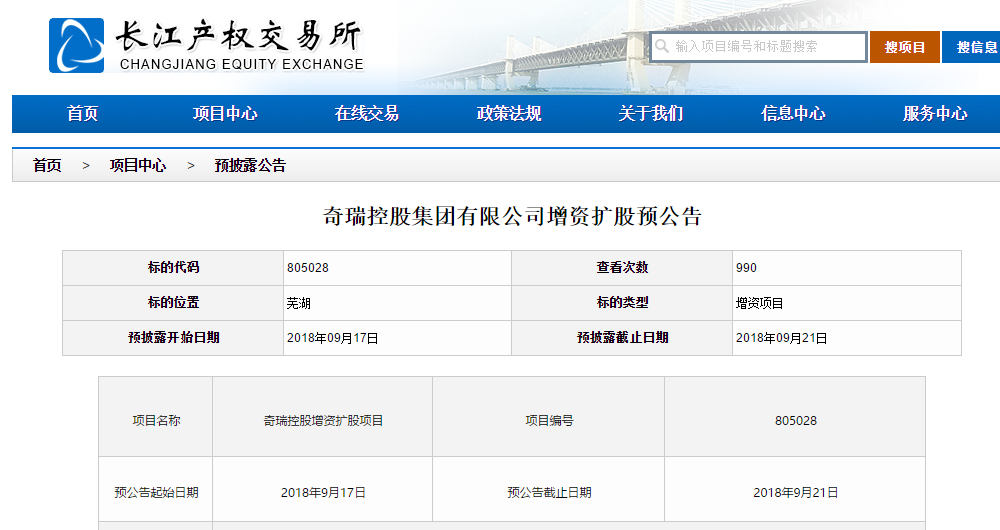
Task: Click the date 2018年09月17日
Action: point(332,339)
